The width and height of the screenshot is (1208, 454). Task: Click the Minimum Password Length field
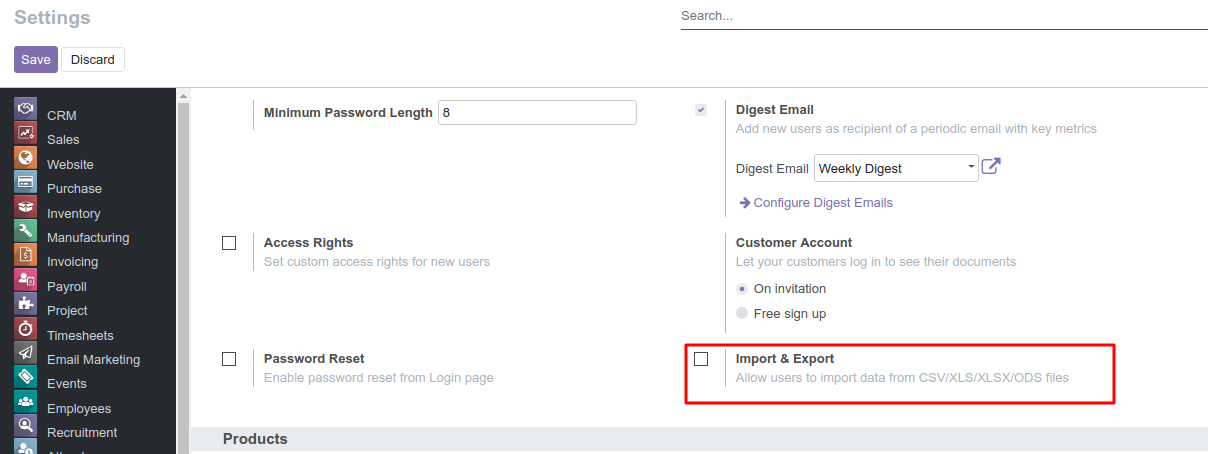coord(537,113)
